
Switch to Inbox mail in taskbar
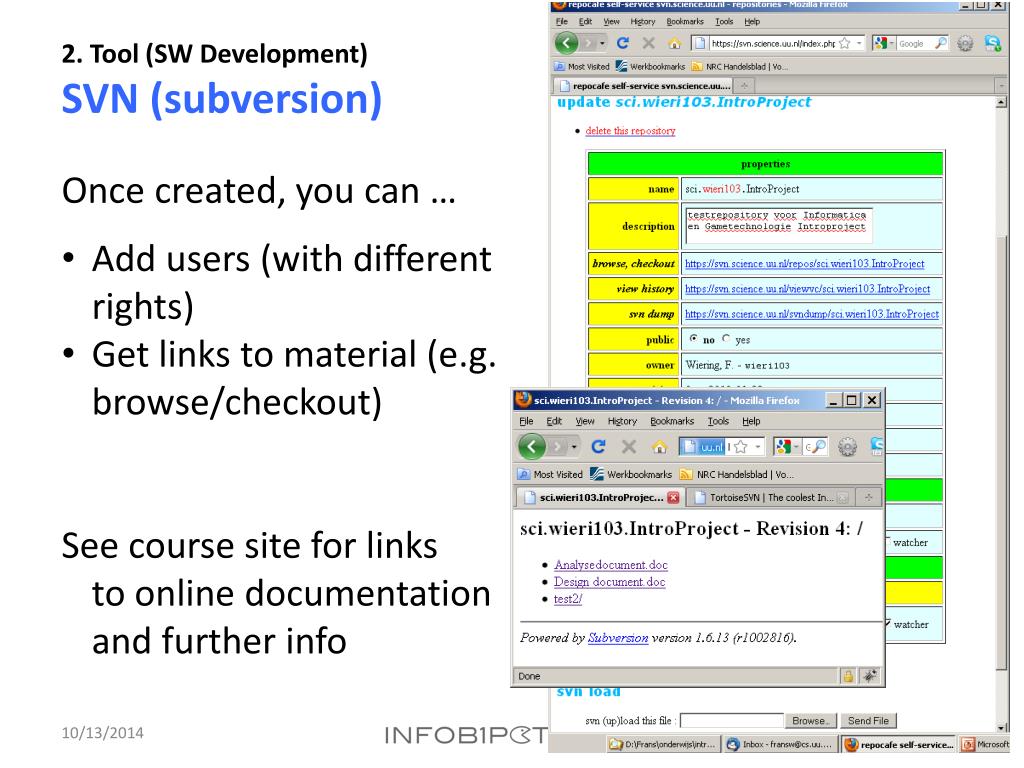point(778,744)
